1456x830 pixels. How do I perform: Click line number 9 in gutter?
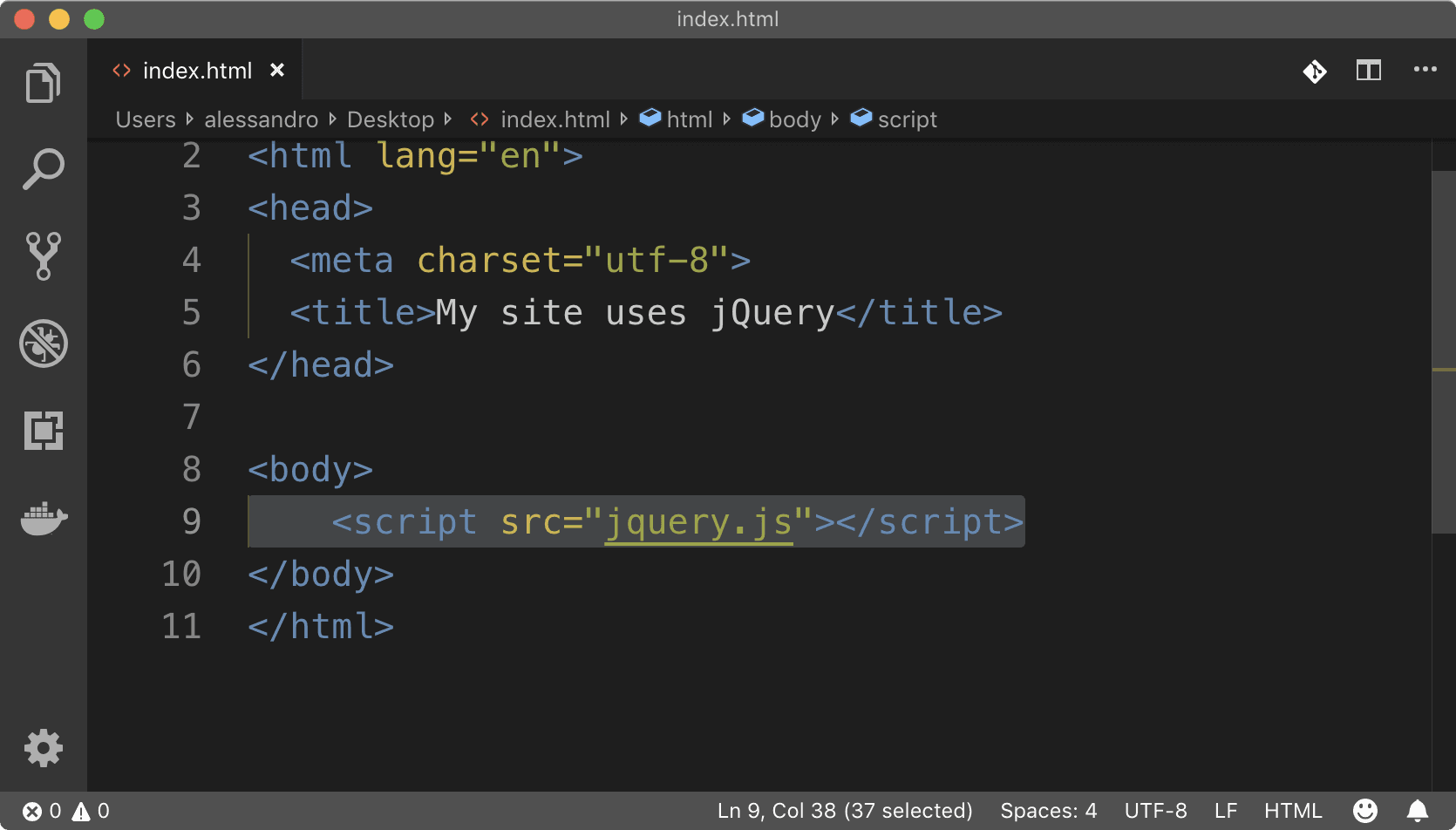[192, 521]
